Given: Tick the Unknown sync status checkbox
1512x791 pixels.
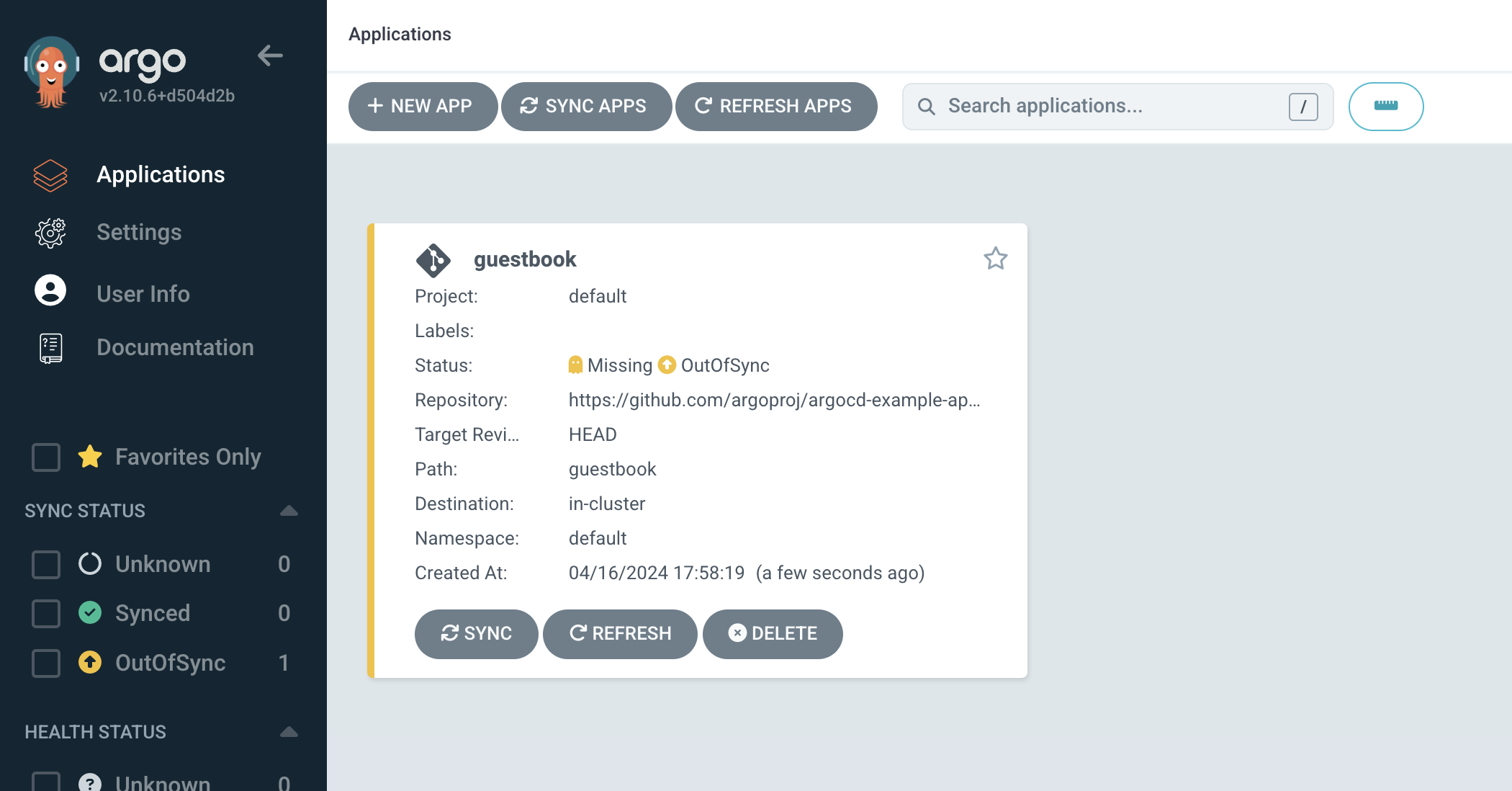Looking at the screenshot, I should coord(46,565).
